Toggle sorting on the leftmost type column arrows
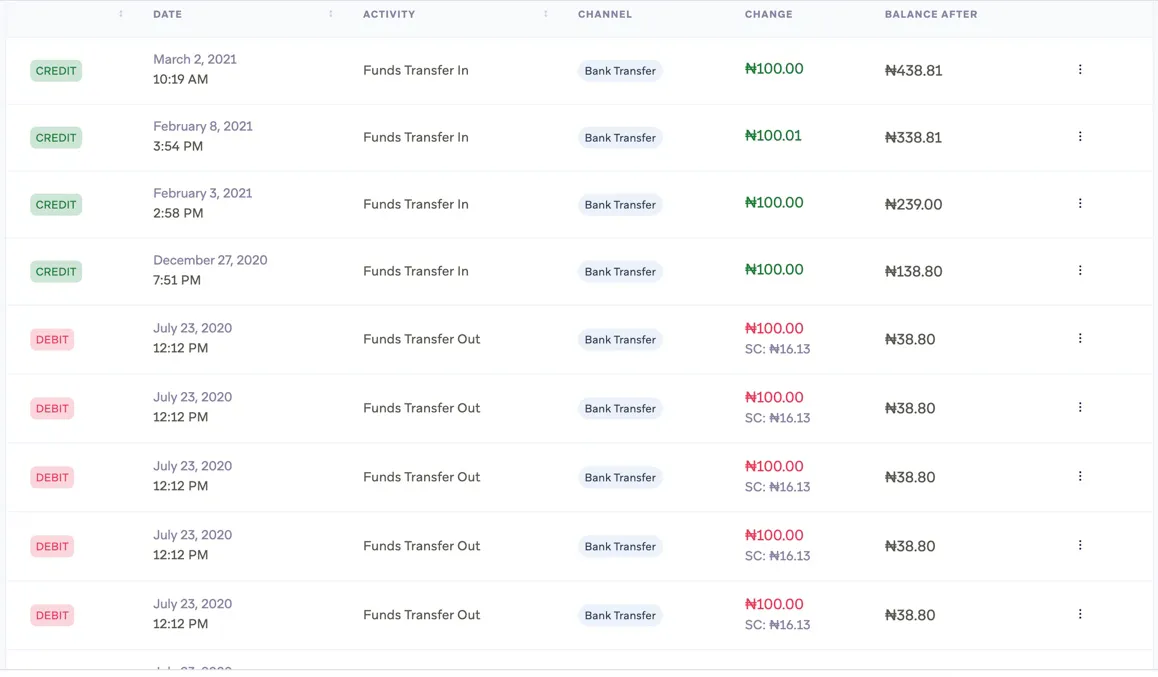Image resolution: width=1158 pixels, height=677 pixels. pyautogui.click(x=121, y=14)
